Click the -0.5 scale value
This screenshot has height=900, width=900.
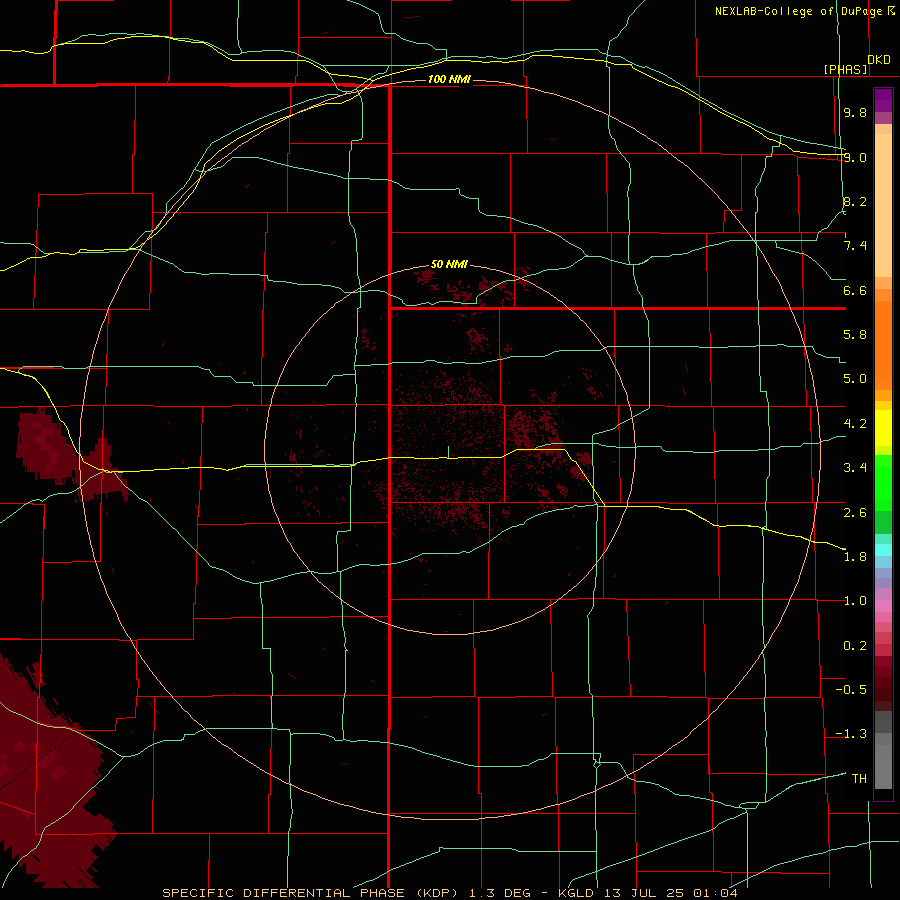(851, 689)
